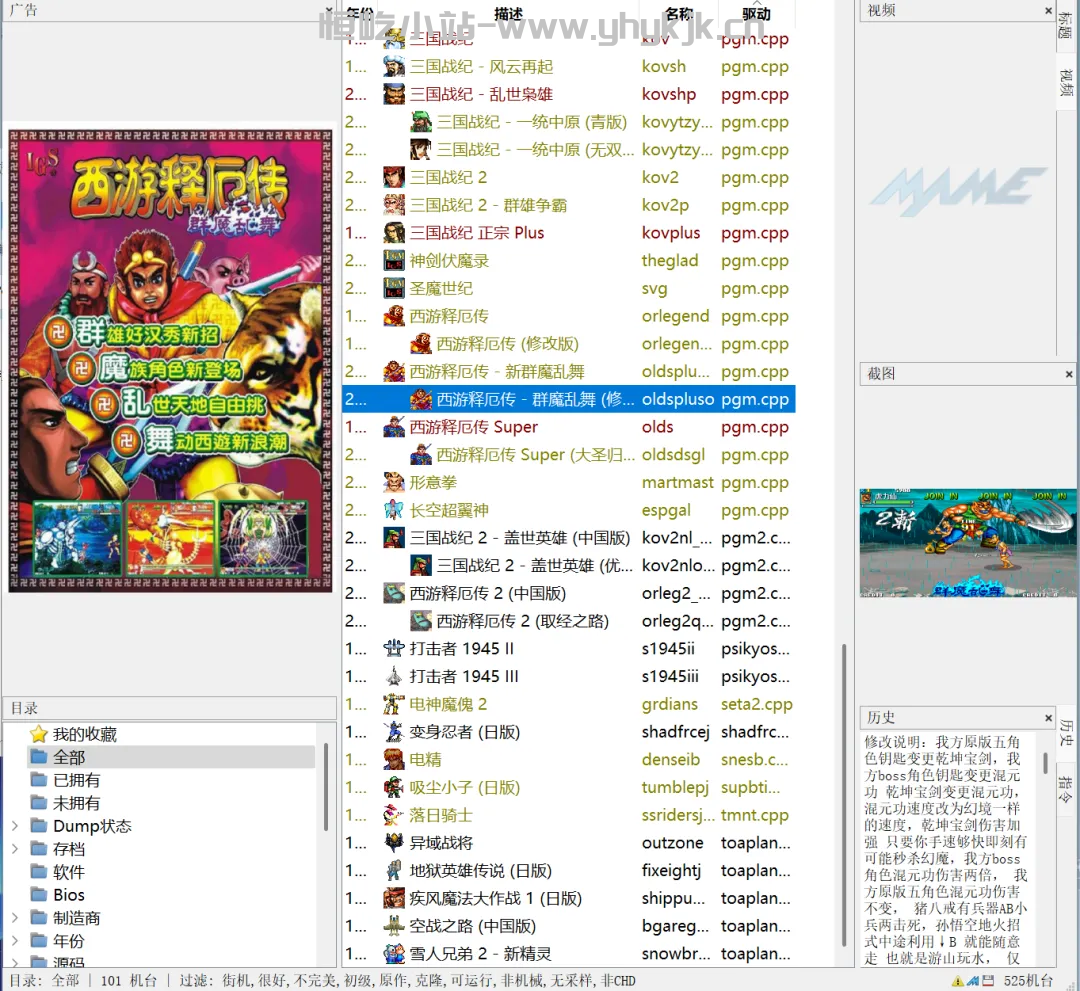Switch to the 标题 side tab
Image resolution: width=1080 pixels, height=991 pixels.
click(x=1066, y=25)
